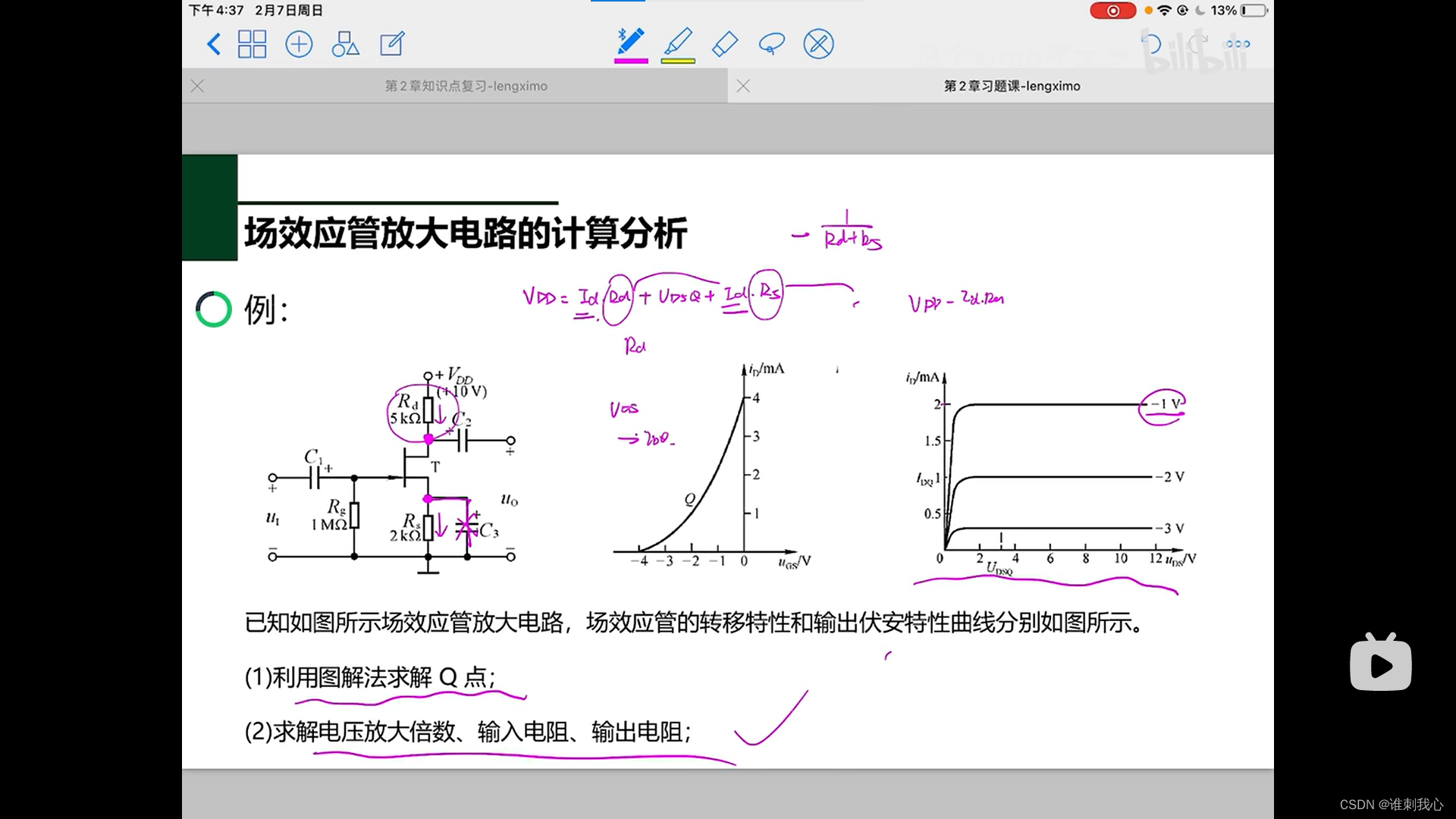Select the eraser tool
Viewport: 1456px width, 819px height.
(x=725, y=44)
